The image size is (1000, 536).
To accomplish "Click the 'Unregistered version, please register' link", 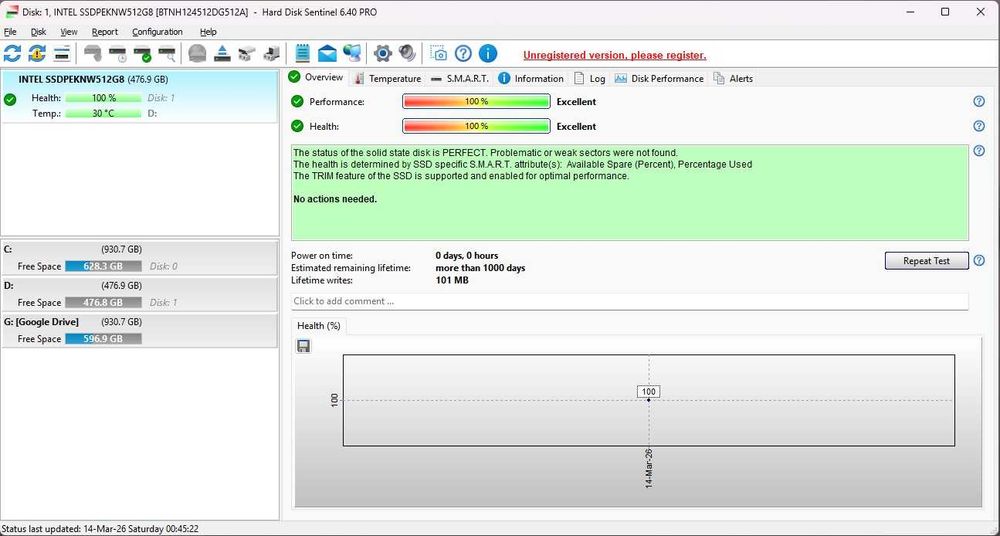I will pyautogui.click(x=615, y=56).
